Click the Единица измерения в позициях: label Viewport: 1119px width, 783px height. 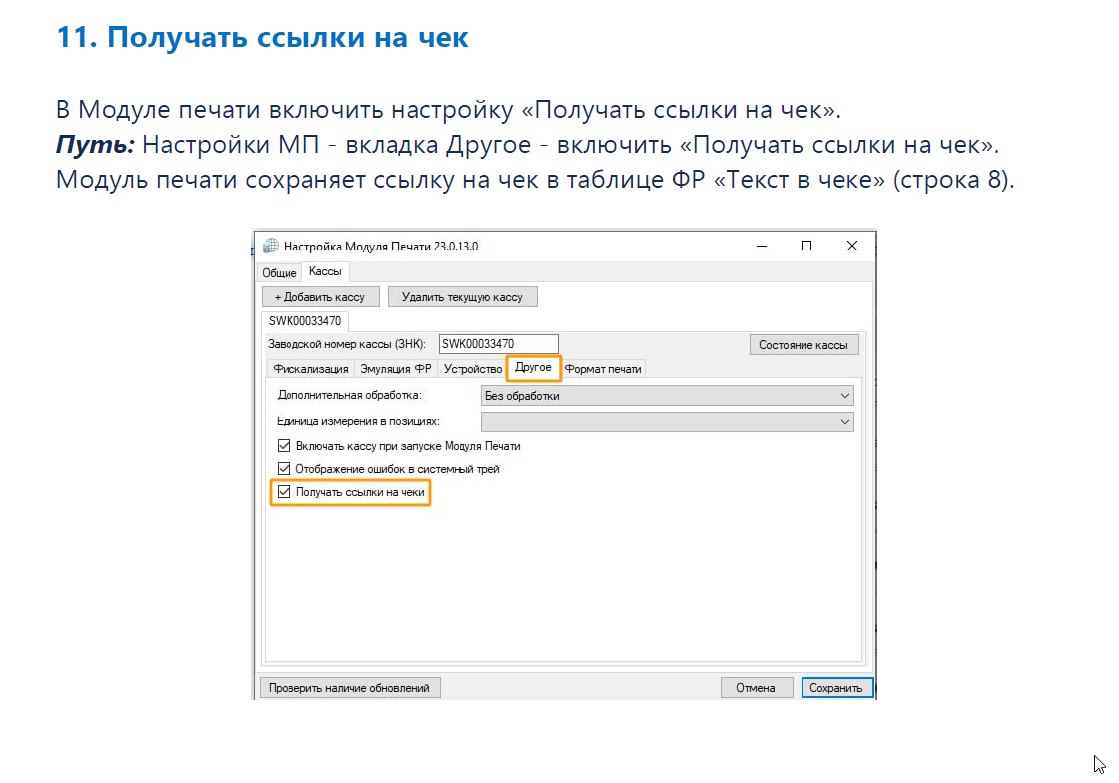(358, 422)
